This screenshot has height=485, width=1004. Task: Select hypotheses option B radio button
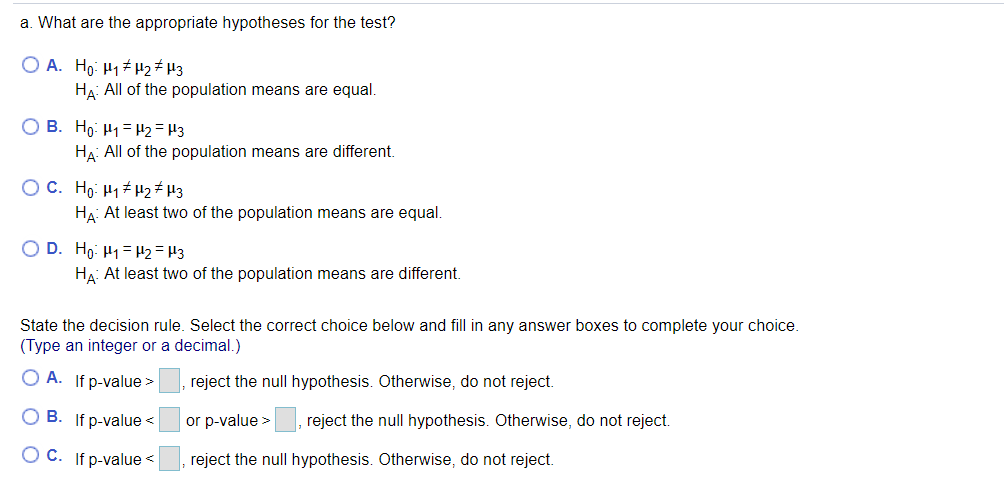point(30,128)
